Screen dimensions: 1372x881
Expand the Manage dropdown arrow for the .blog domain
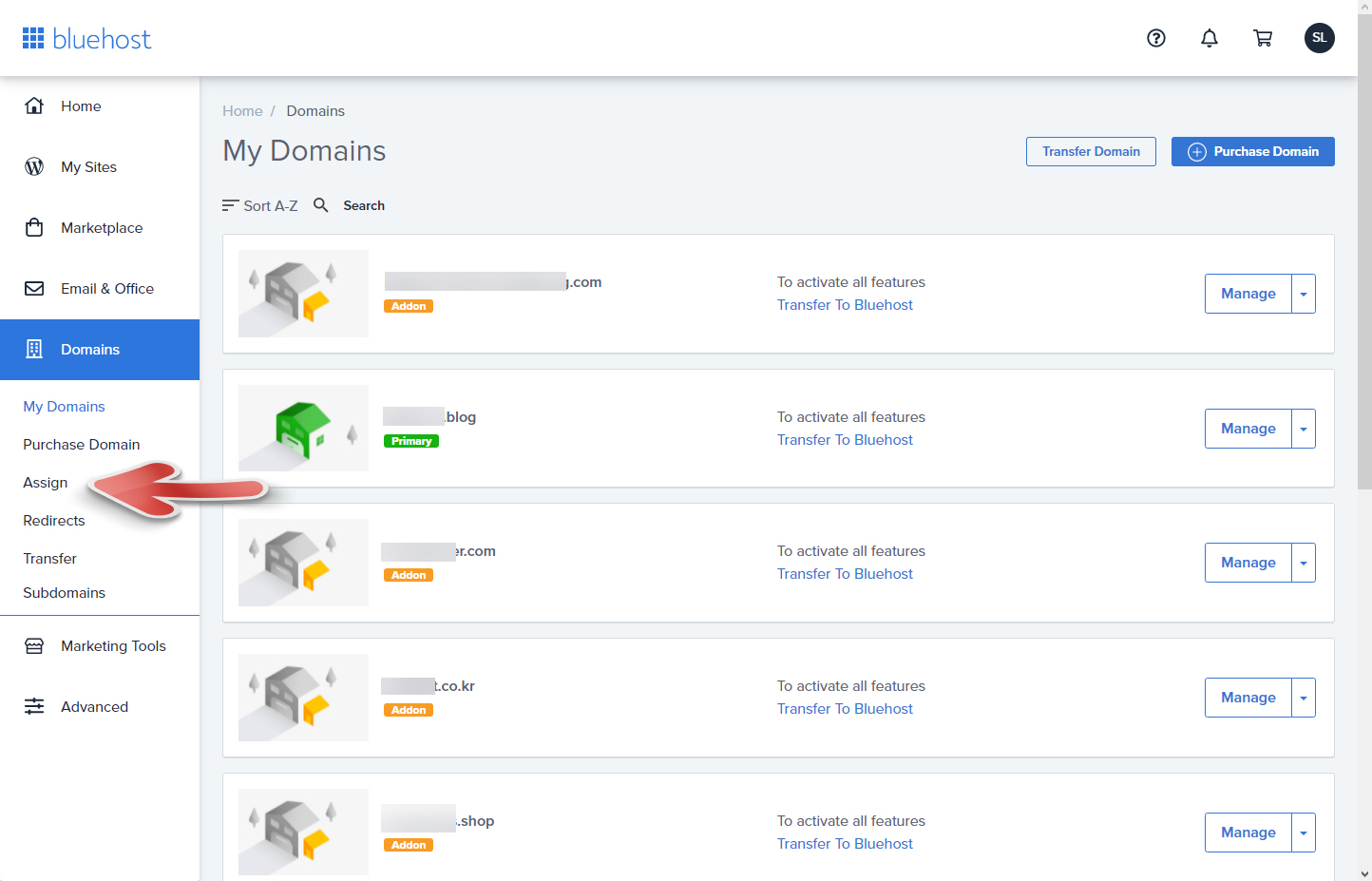coord(1304,429)
